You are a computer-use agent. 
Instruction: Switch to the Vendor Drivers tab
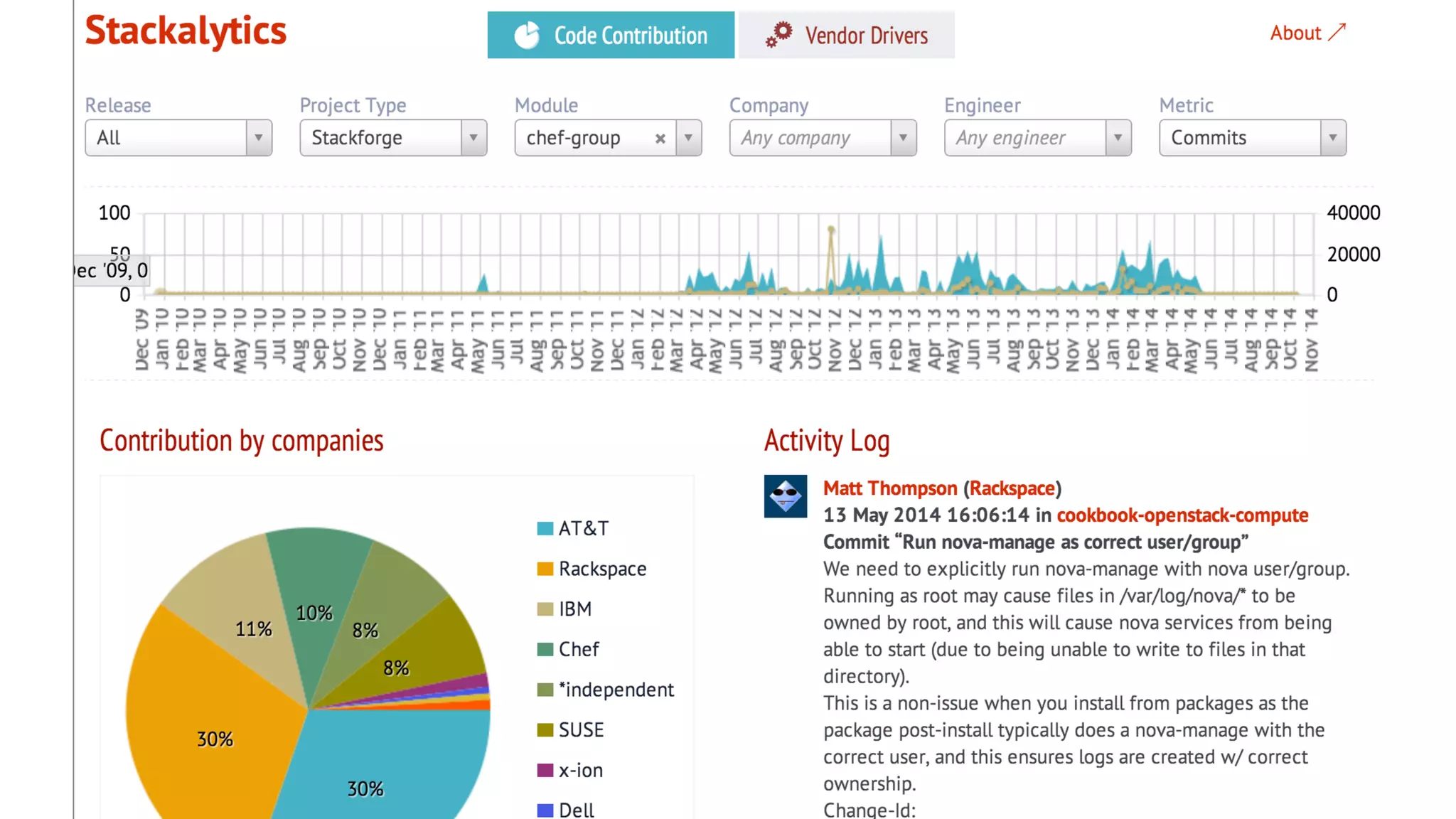click(847, 36)
